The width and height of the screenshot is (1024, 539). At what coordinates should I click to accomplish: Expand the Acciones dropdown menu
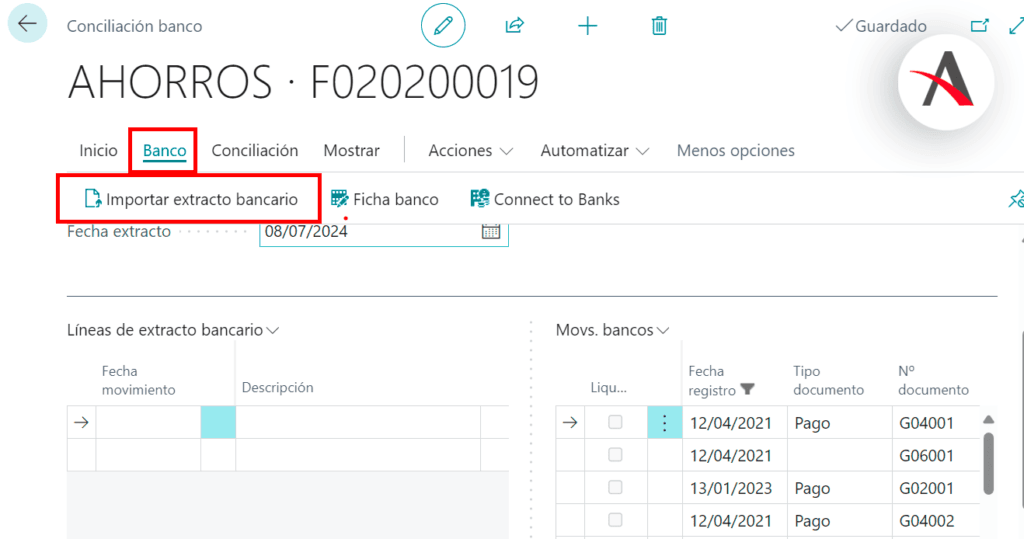click(470, 151)
